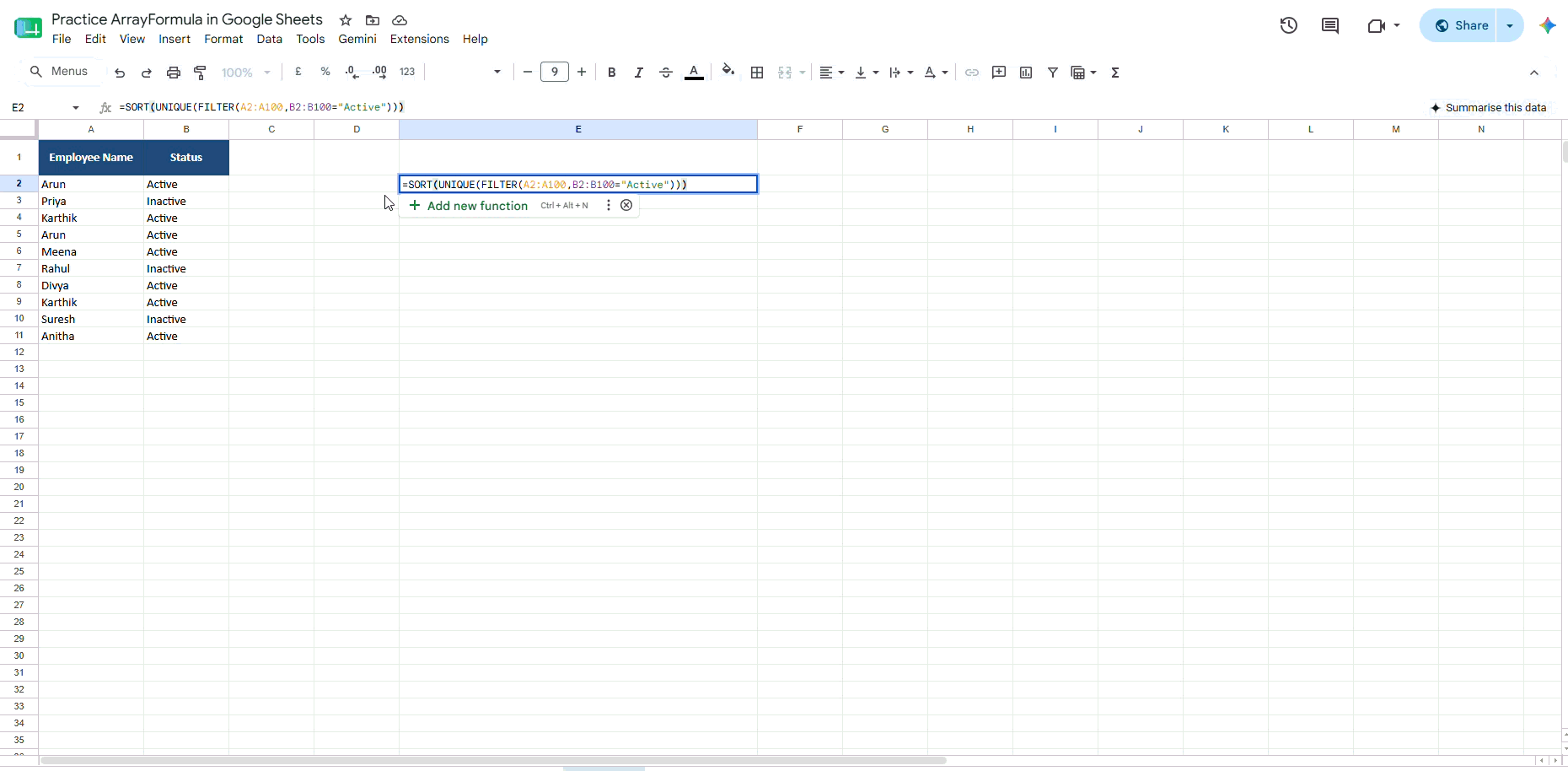Open the Extensions menu

click(420, 39)
